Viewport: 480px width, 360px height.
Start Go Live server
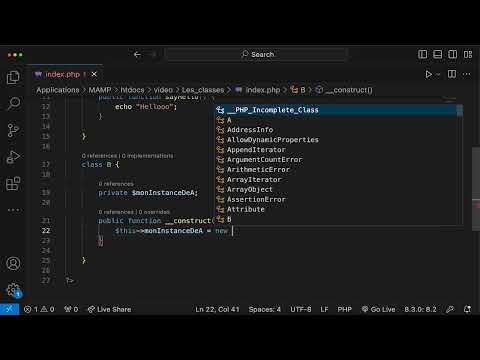pyautogui.click(x=379, y=309)
